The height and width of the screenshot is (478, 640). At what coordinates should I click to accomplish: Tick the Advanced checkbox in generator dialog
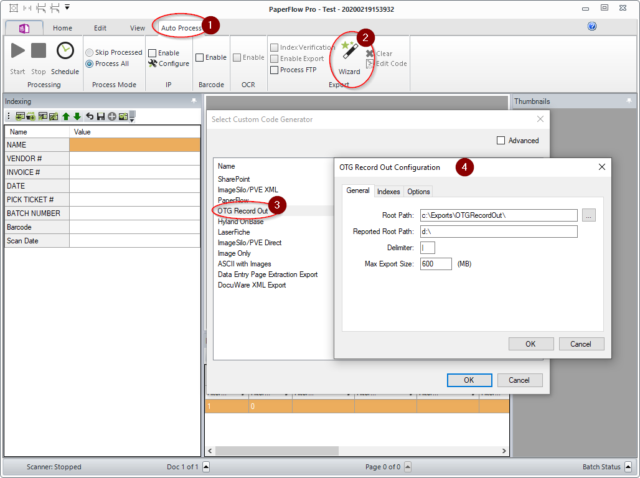501,140
